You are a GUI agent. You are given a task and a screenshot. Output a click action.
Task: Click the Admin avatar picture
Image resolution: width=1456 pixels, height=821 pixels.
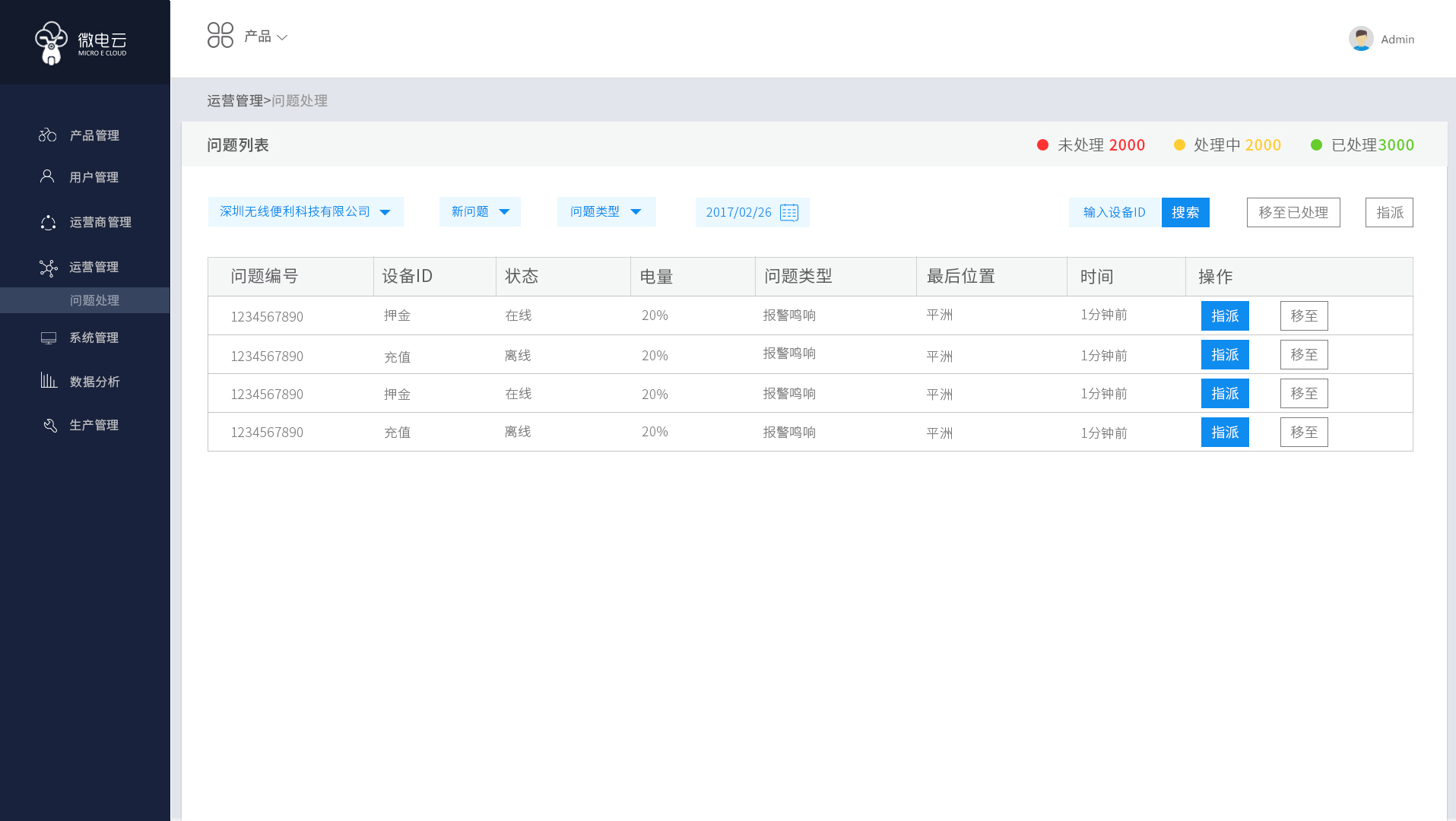coord(1361,39)
